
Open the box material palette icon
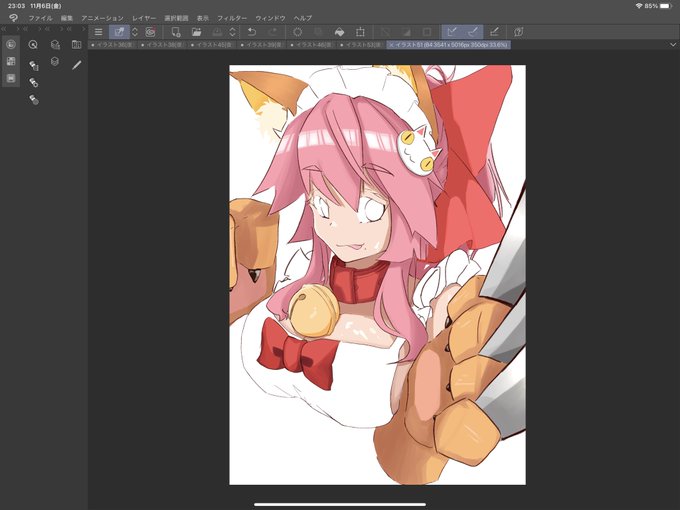55,44
